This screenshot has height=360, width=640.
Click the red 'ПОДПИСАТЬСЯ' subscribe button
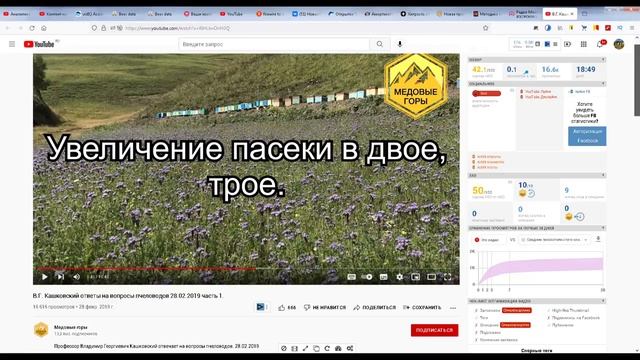click(434, 330)
